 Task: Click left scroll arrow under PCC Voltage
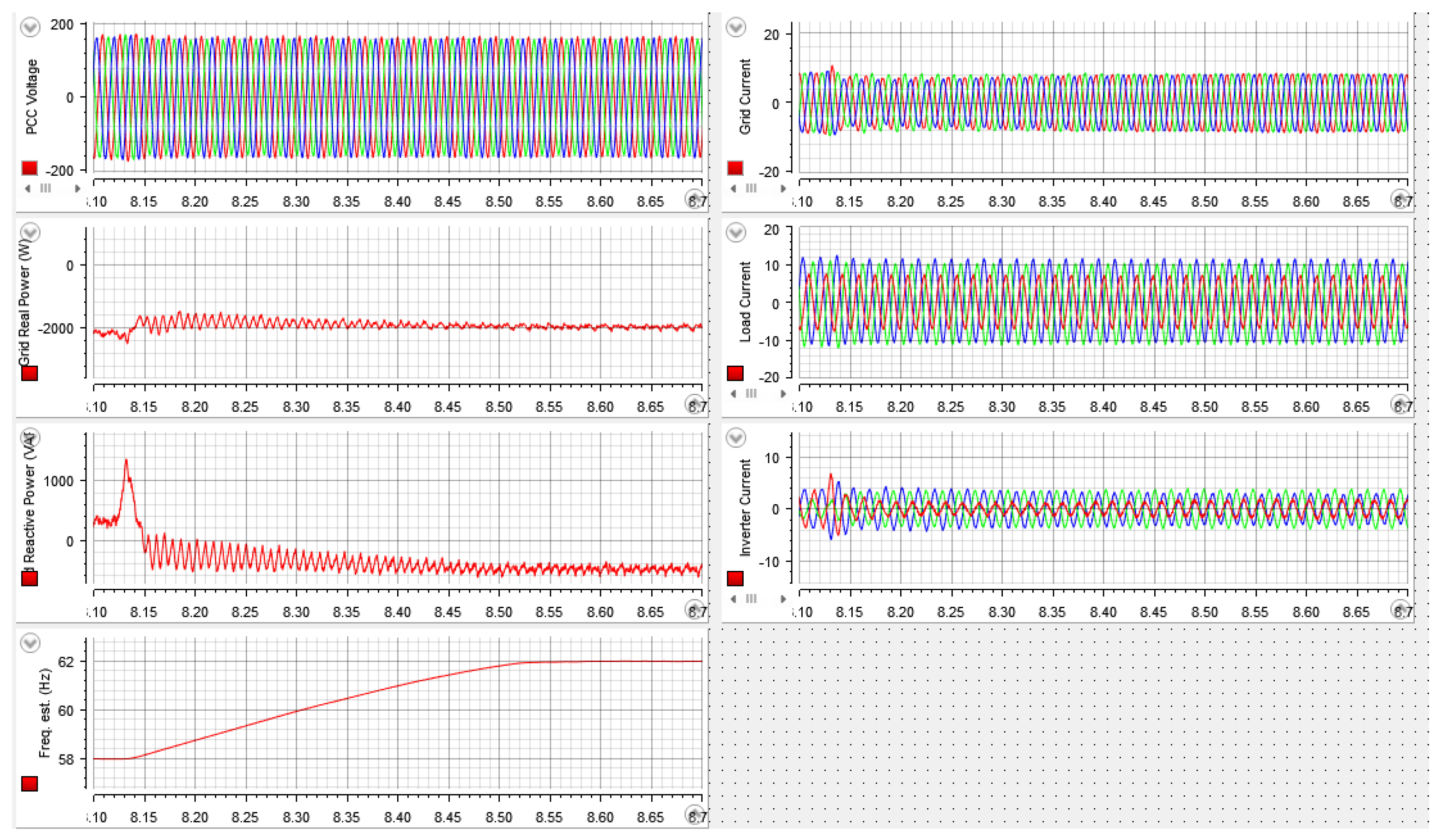(x=28, y=188)
